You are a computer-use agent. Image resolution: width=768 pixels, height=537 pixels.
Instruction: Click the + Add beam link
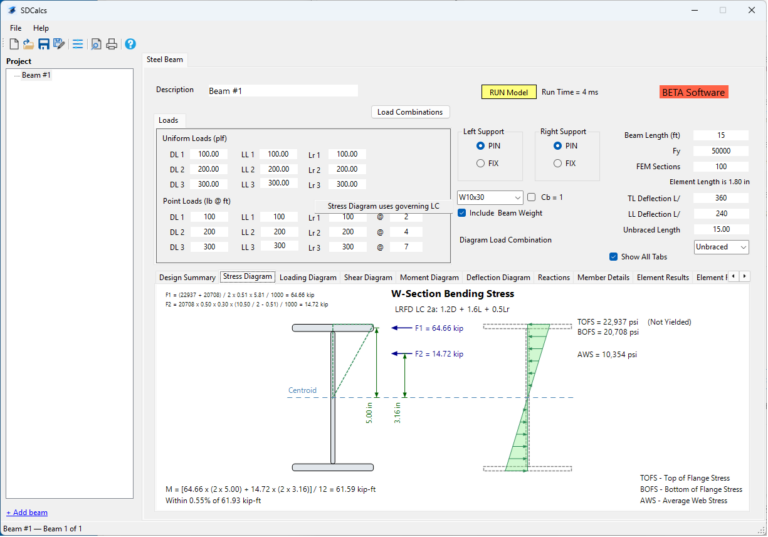27,513
